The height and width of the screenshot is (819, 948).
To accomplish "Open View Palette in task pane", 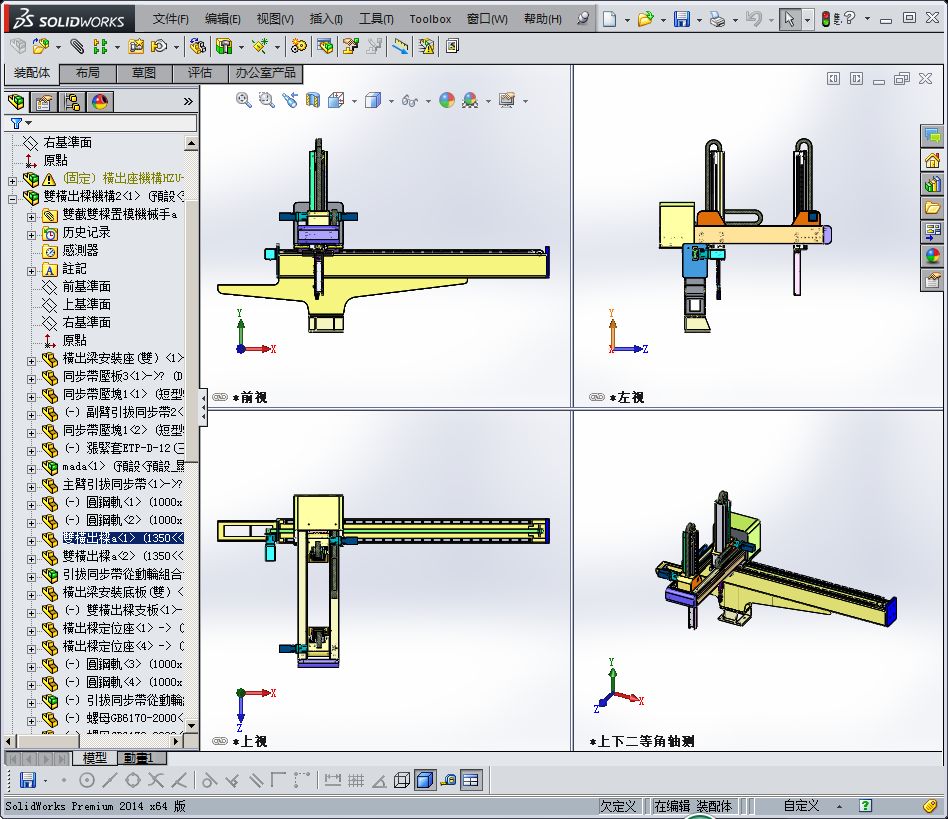I will (x=932, y=231).
